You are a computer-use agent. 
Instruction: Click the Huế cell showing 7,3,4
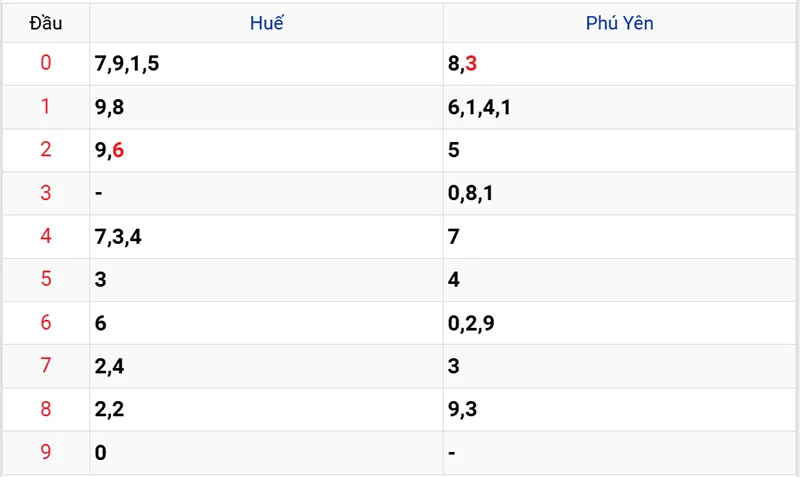pos(118,237)
